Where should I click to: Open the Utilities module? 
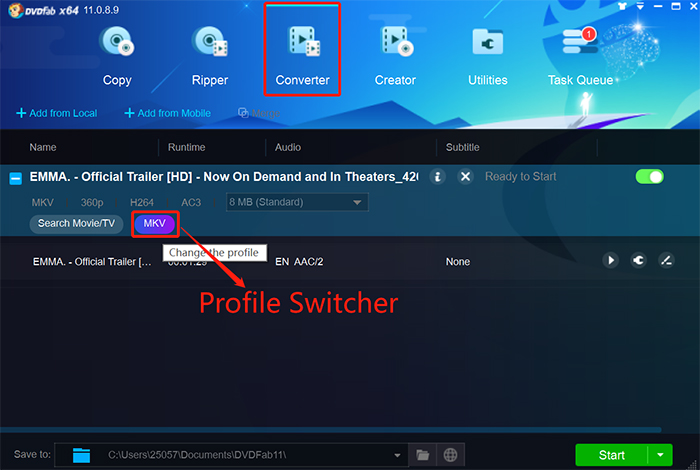pyautogui.click(x=487, y=54)
